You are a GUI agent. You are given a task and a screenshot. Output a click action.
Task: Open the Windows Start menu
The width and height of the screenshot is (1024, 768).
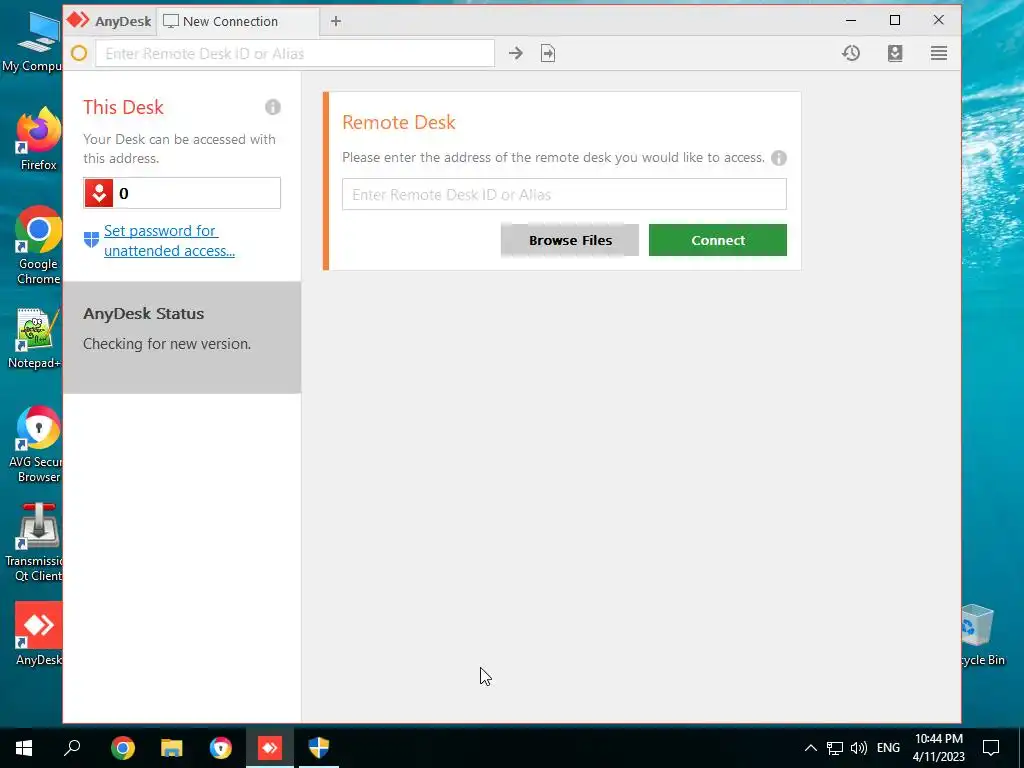click(24, 748)
